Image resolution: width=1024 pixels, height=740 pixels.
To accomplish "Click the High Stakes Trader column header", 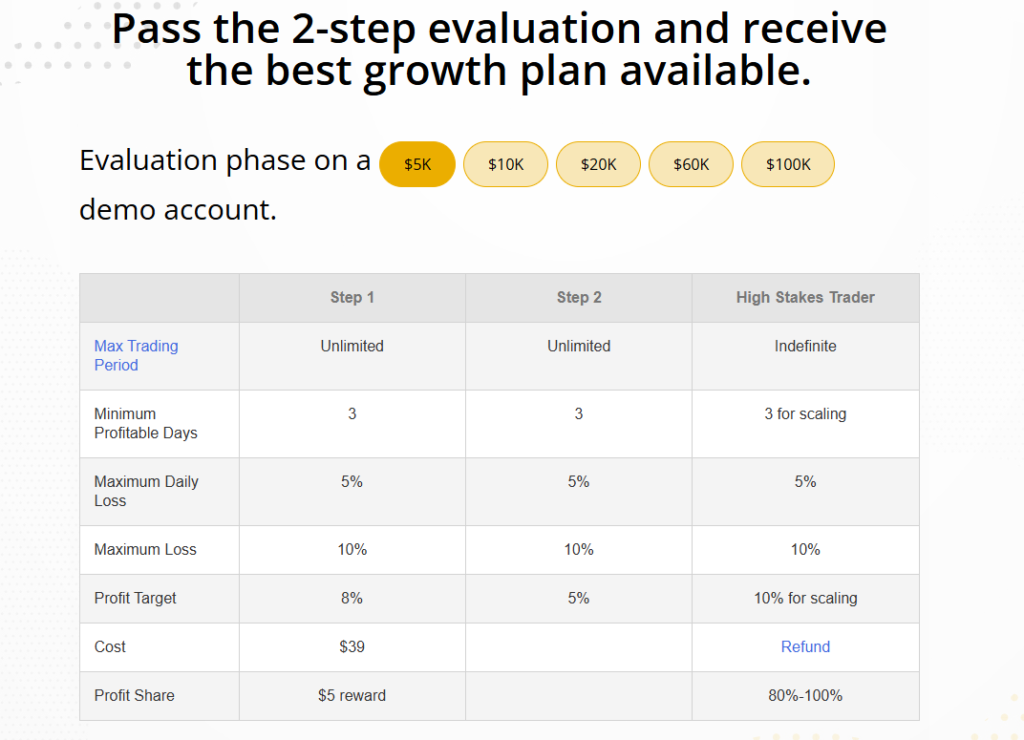I will tap(805, 298).
